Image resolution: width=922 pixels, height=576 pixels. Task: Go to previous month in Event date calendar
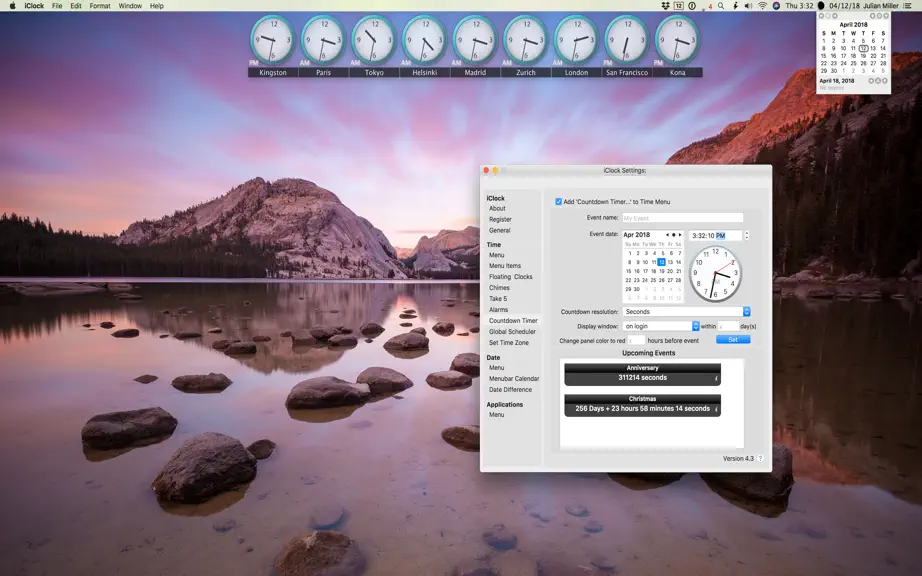667,235
